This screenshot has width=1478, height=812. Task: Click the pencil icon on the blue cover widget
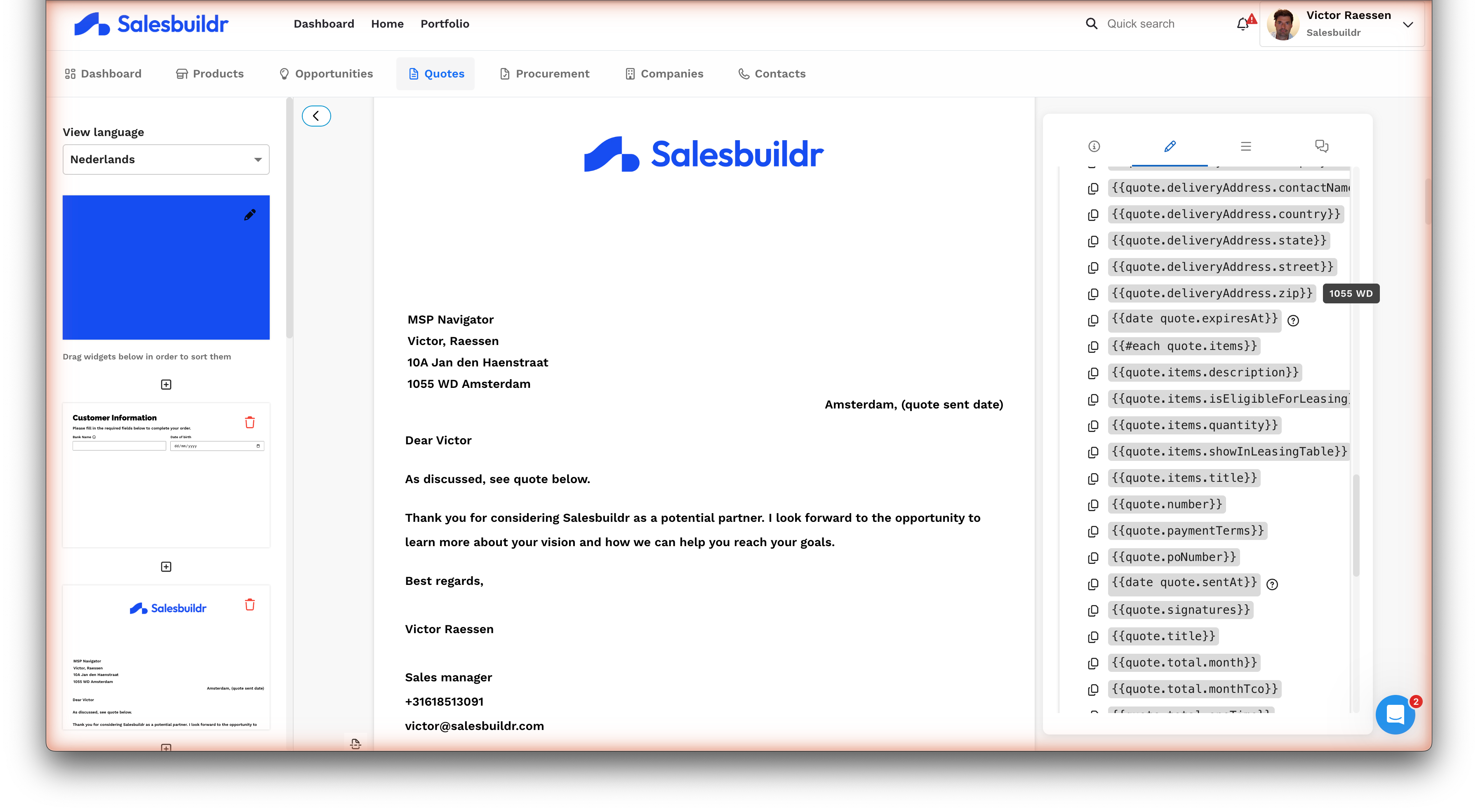click(249, 215)
